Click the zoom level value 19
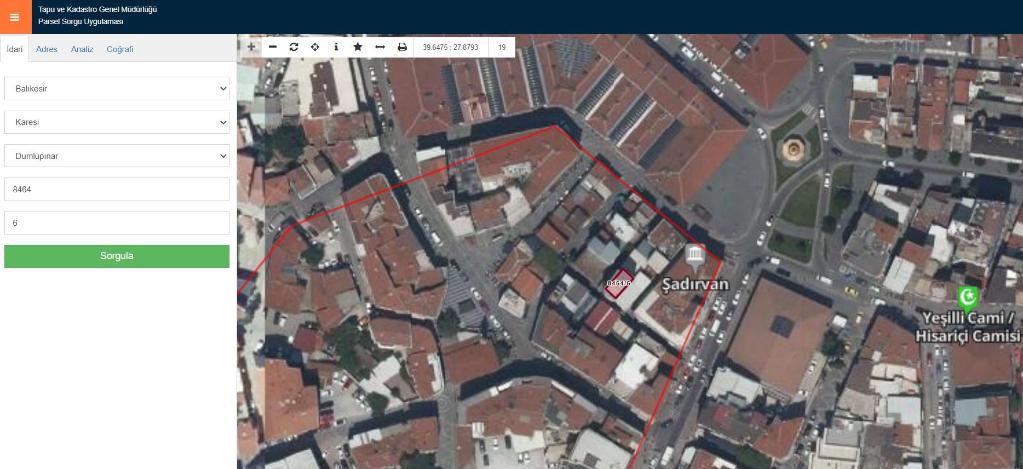The width and height of the screenshot is (1023, 469). click(502, 47)
